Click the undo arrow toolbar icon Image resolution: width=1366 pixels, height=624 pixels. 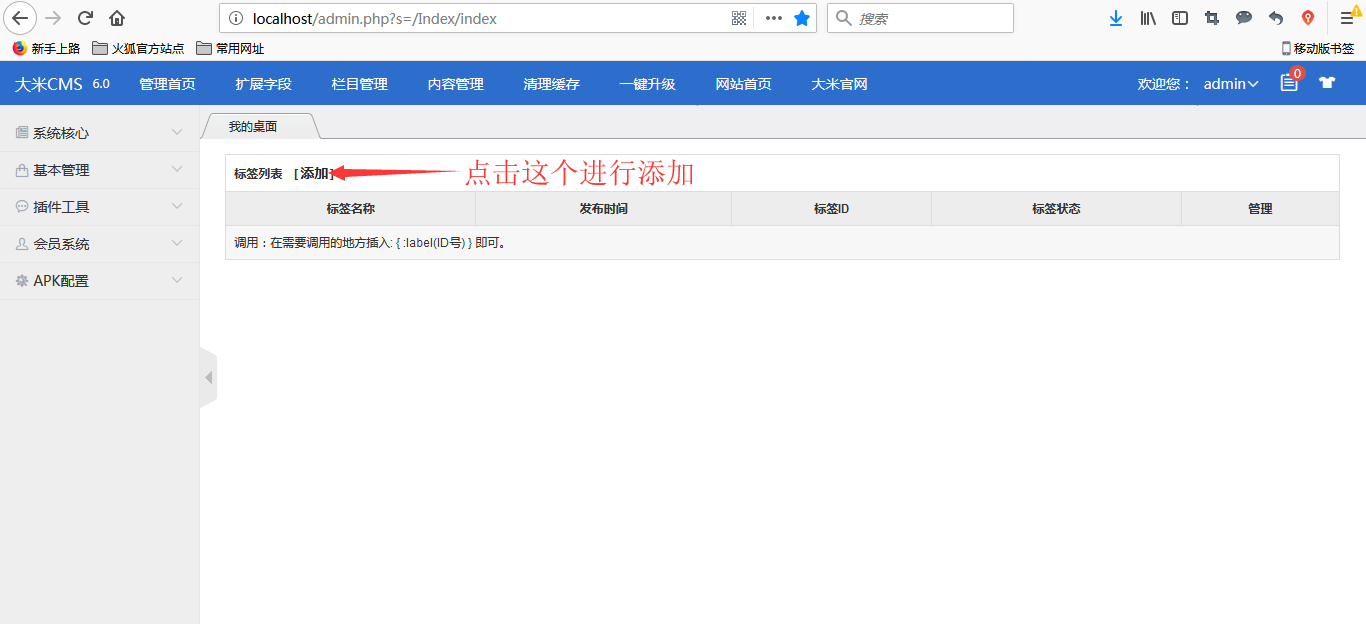[1276, 18]
